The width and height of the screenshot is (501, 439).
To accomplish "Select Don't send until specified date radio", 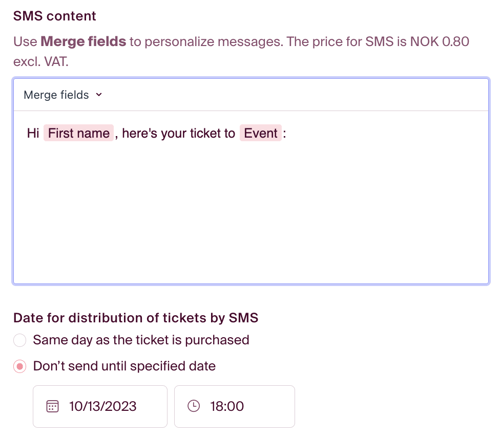I will (x=20, y=366).
